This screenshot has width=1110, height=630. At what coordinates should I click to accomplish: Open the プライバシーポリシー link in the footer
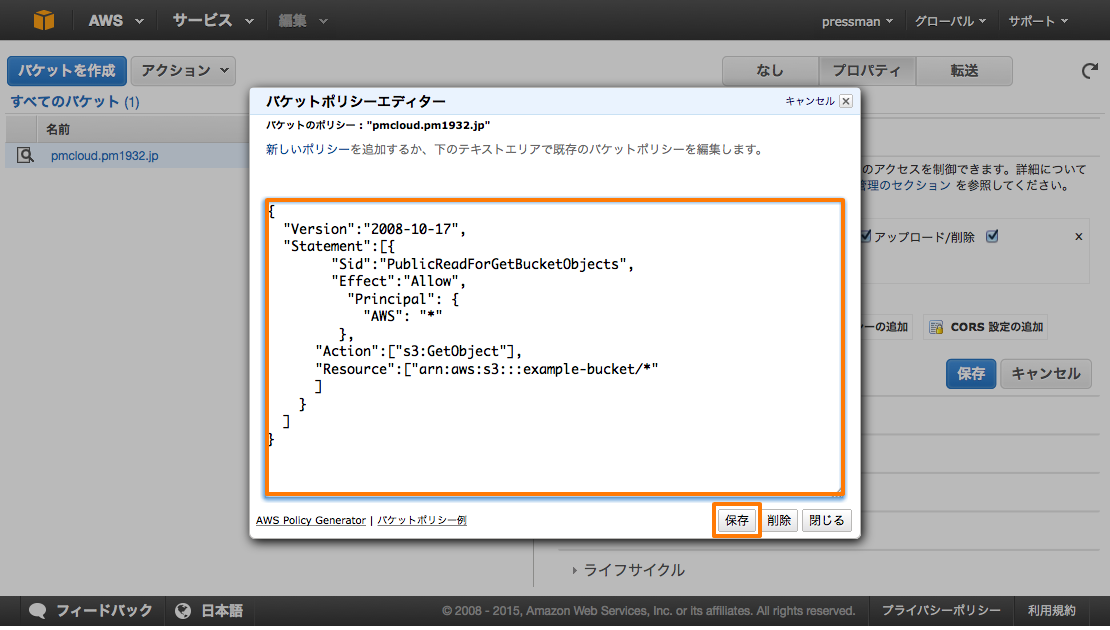pyautogui.click(x=940, y=609)
